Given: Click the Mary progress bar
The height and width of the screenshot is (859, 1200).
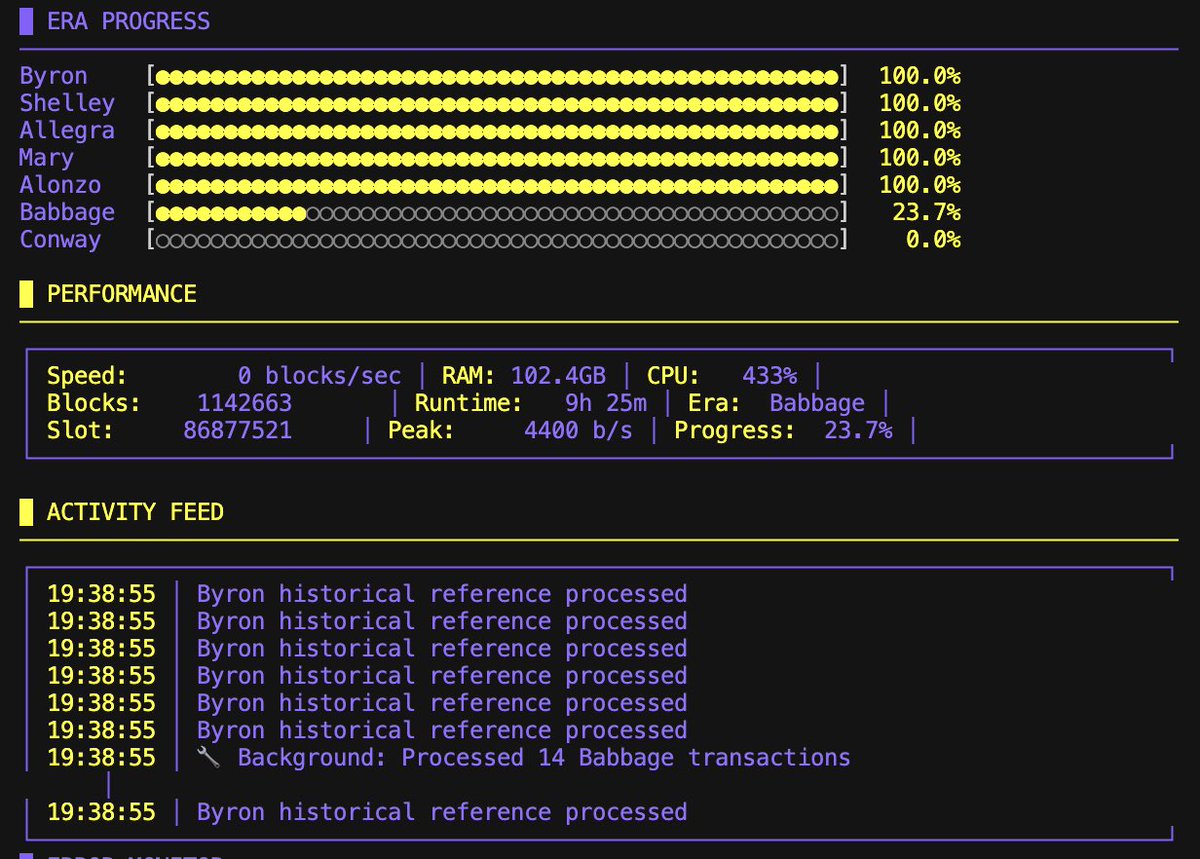Looking at the screenshot, I should pyautogui.click(x=497, y=158).
